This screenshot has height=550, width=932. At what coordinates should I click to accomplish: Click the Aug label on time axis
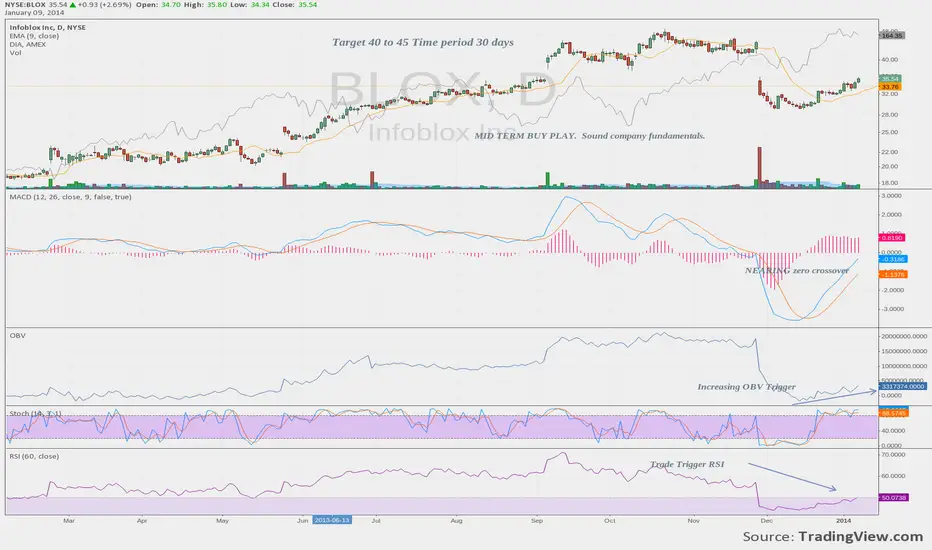tap(456, 521)
